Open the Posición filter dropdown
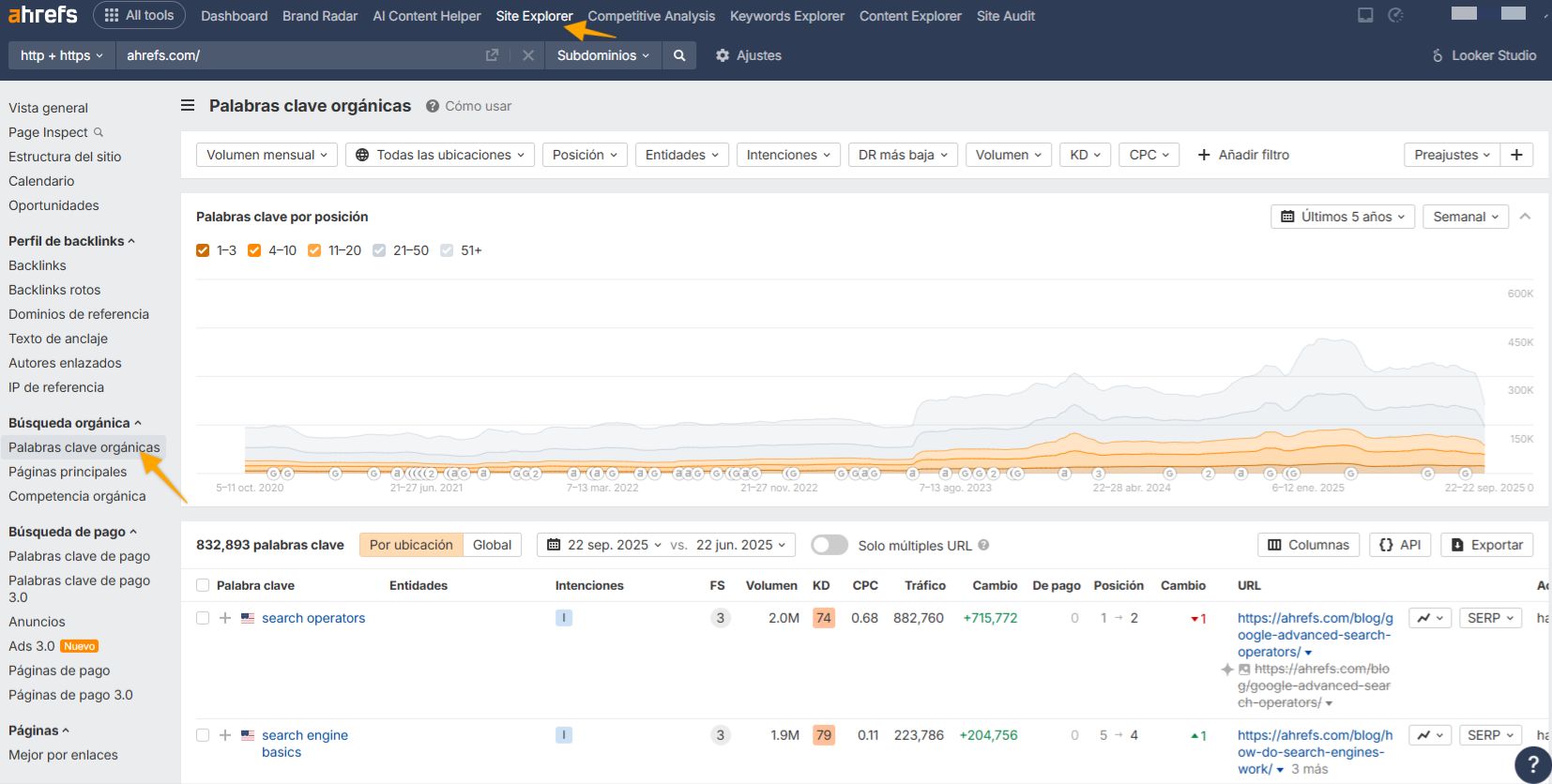Image resolution: width=1552 pixels, height=784 pixels. coord(585,155)
